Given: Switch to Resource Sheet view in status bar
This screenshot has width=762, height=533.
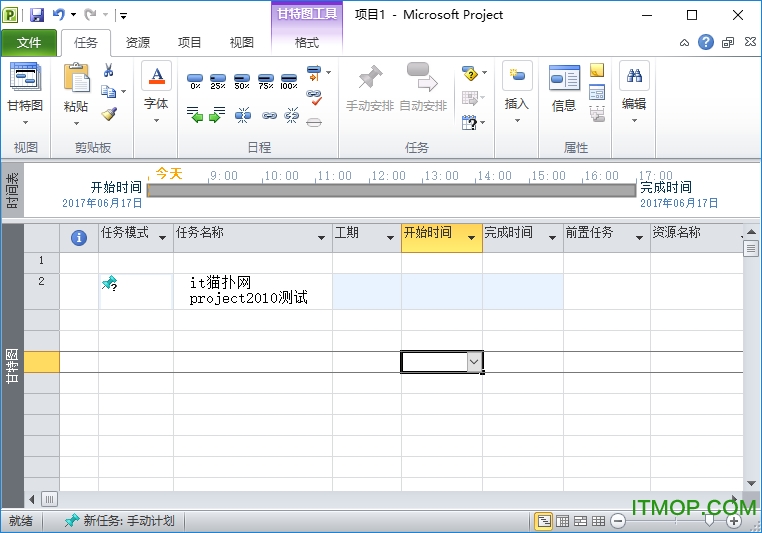Looking at the screenshot, I should (598, 521).
